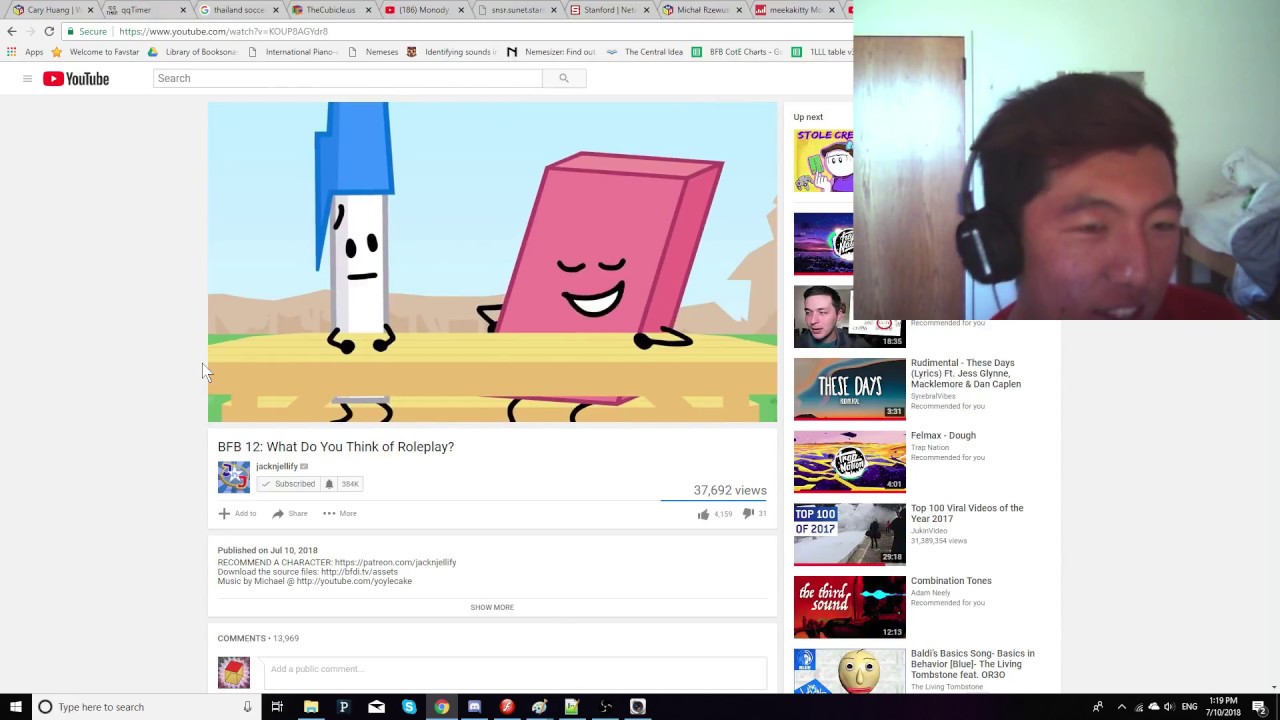1280x720 pixels.
Task: Open the youtube.com/yoylecake link
Action: tap(354, 581)
